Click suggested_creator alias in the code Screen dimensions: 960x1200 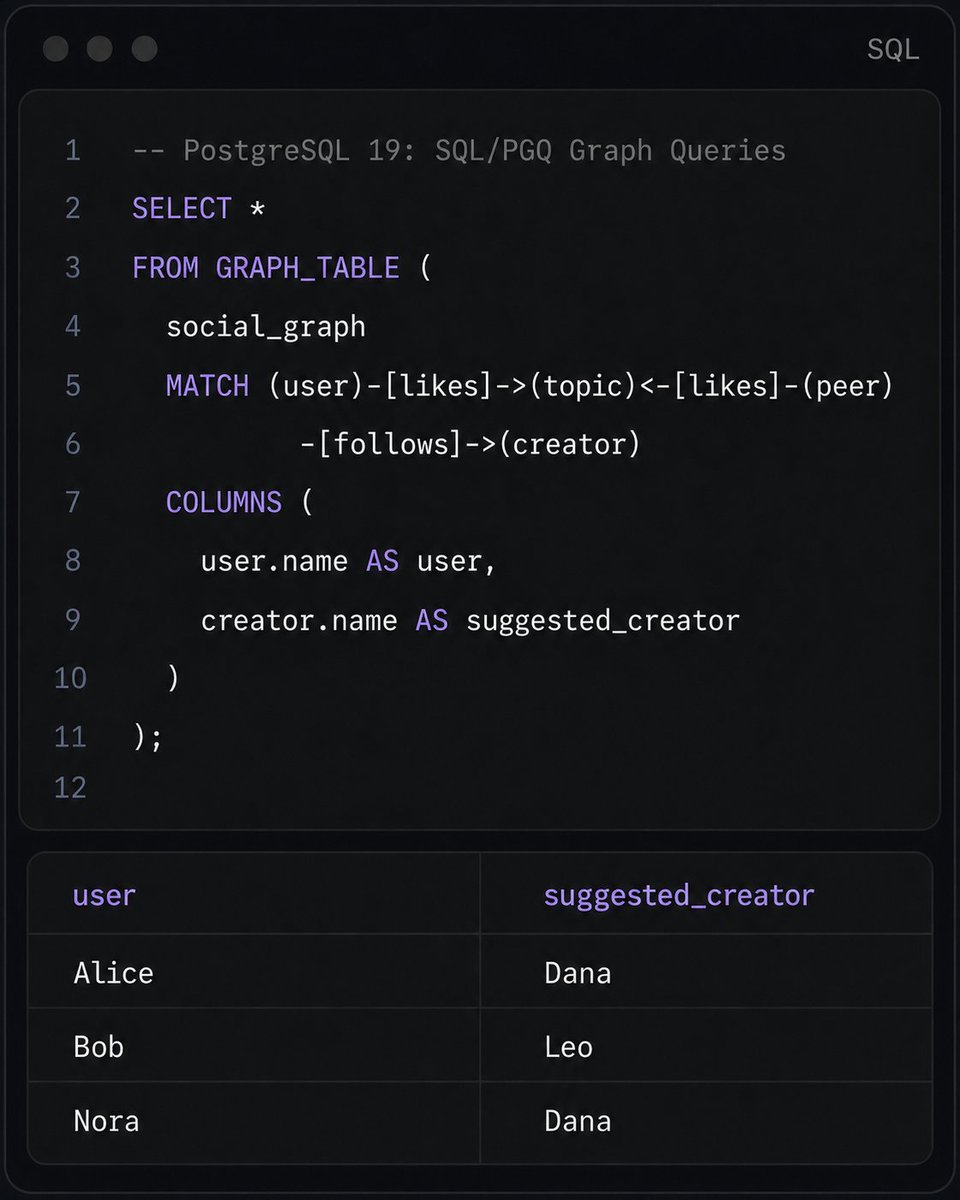(x=603, y=621)
